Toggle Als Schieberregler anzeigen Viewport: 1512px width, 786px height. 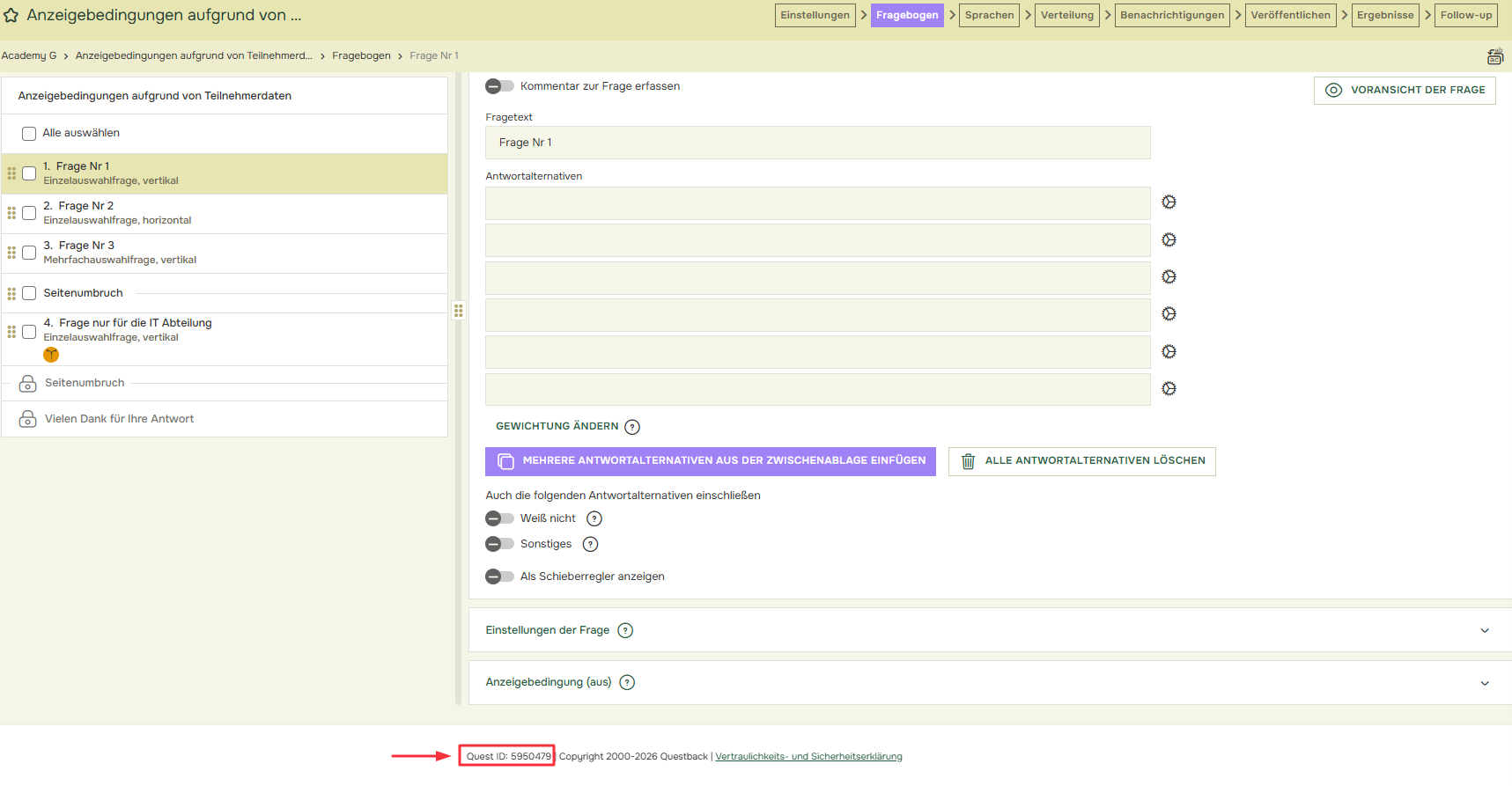tap(499, 577)
